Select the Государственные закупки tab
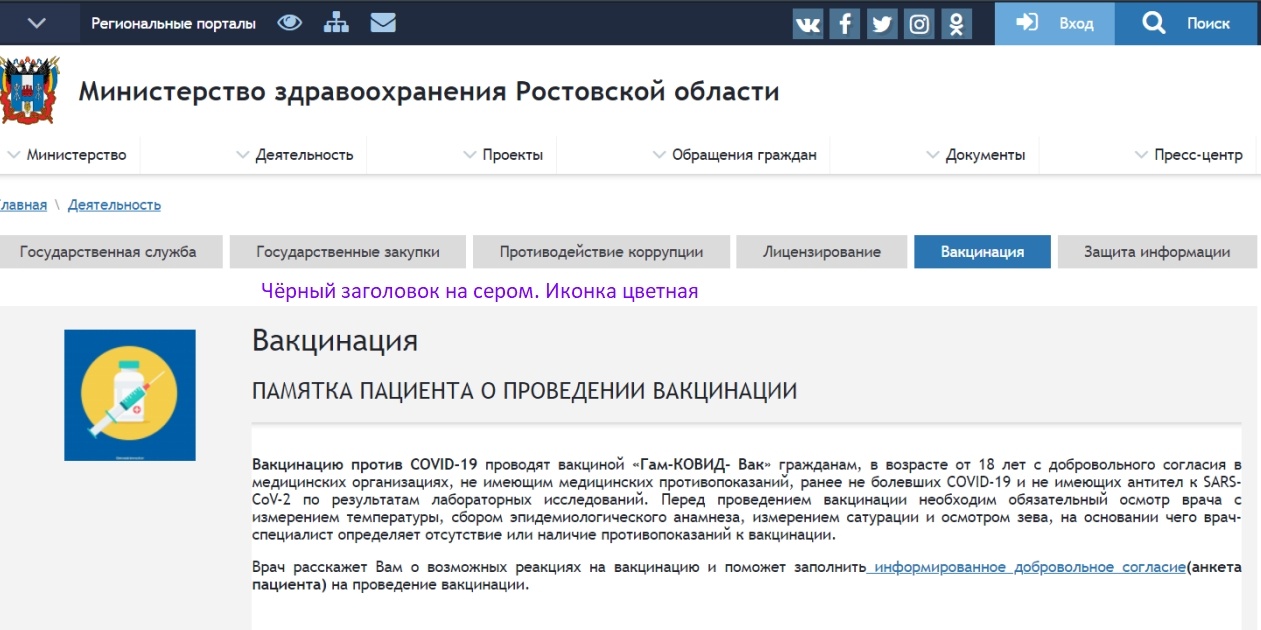 pos(347,252)
